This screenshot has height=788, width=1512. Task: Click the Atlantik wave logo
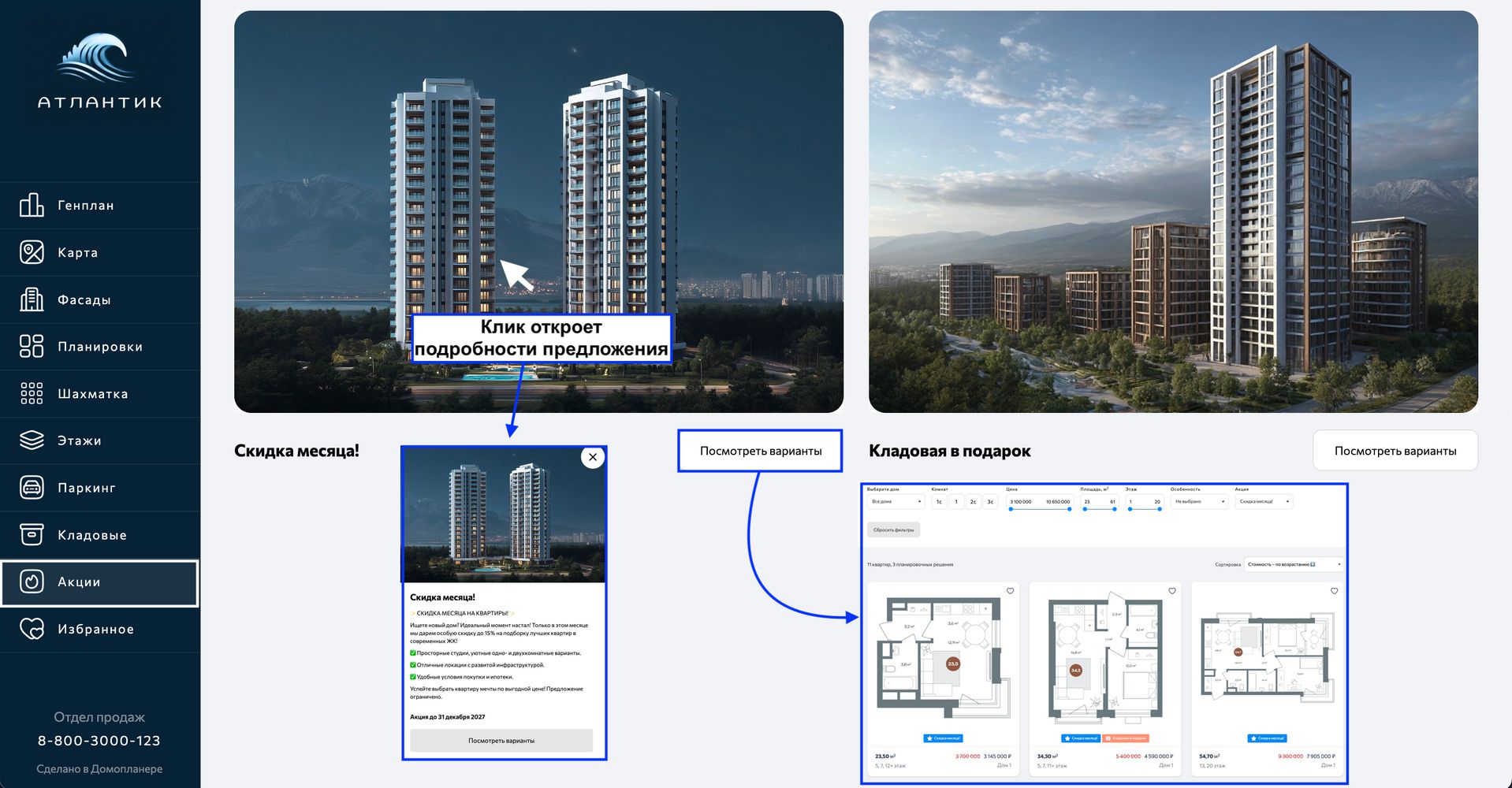[99, 71]
